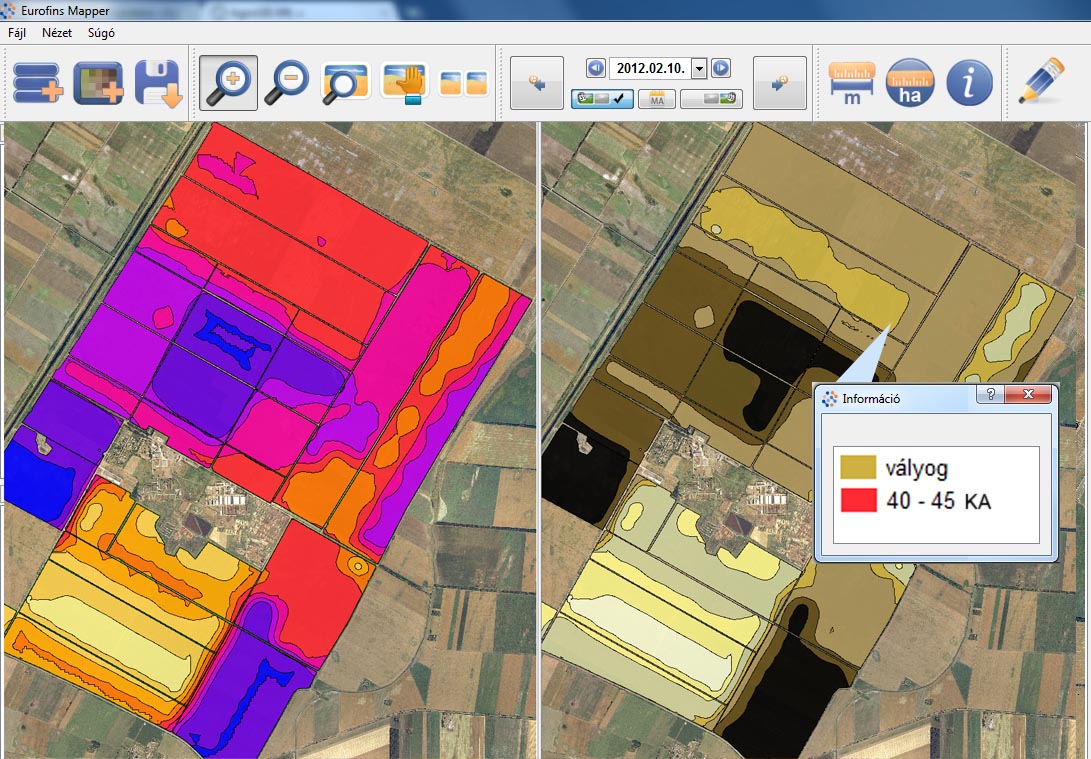Click the save floppy disk icon
The height and width of the screenshot is (759, 1091).
coord(158,83)
